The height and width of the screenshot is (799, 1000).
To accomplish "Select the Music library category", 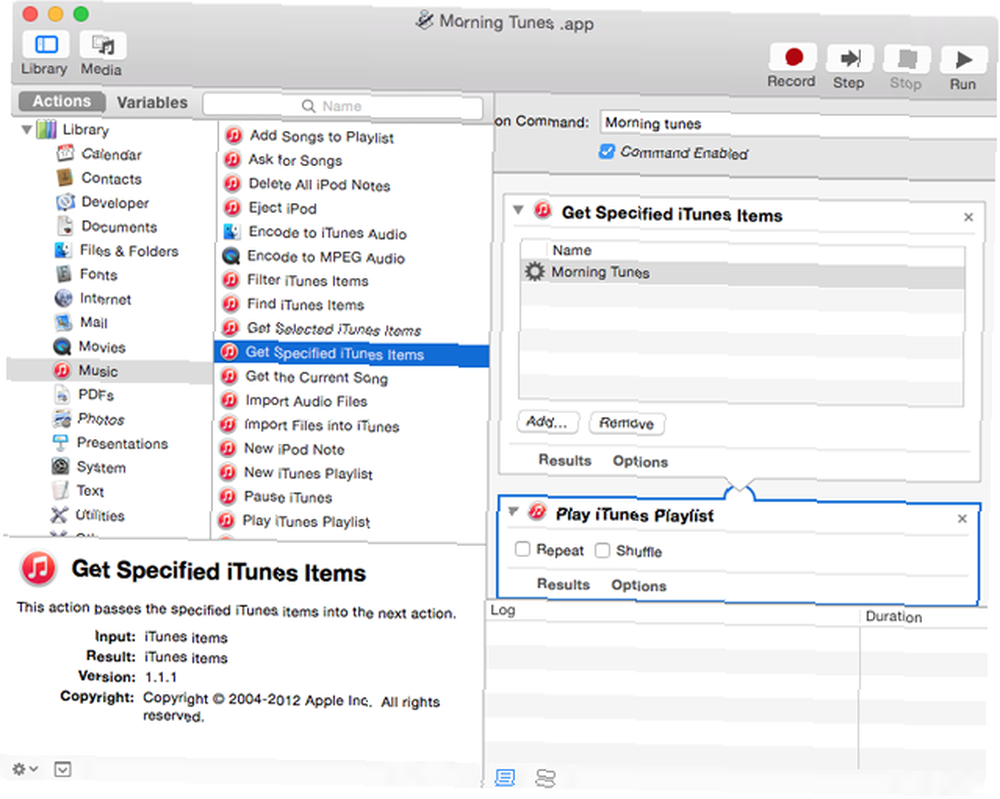I will pyautogui.click(x=109, y=370).
